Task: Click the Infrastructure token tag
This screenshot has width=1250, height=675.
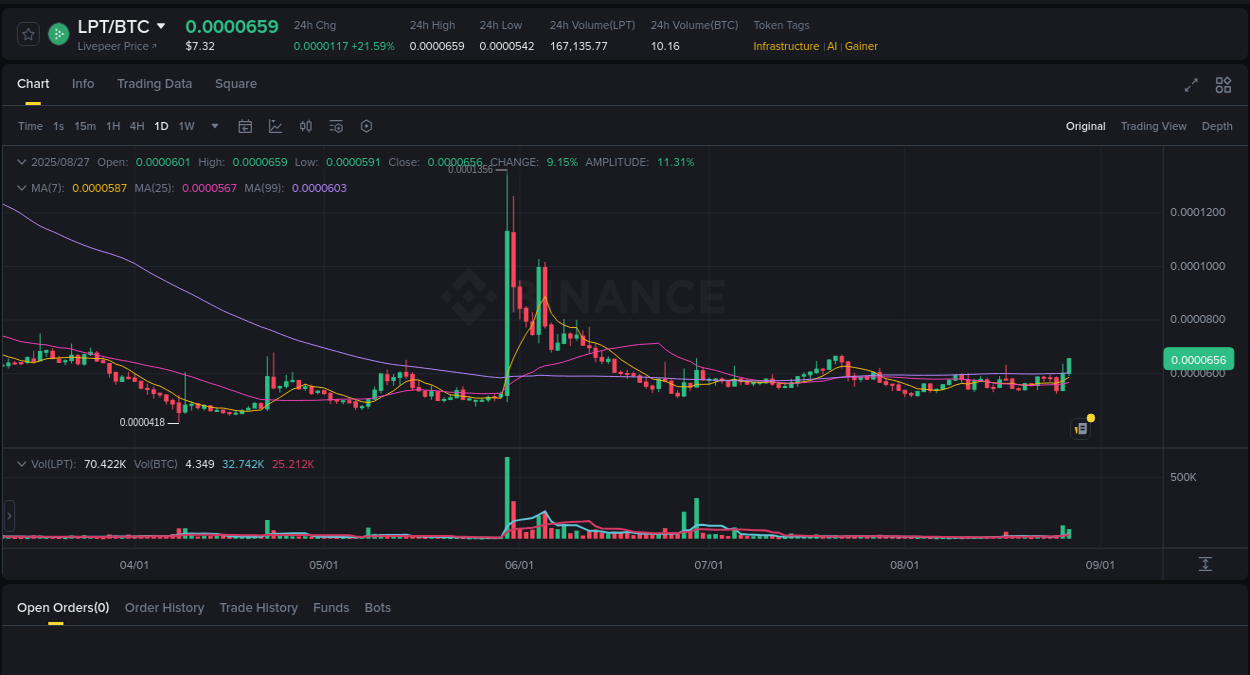Action: [786, 46]
